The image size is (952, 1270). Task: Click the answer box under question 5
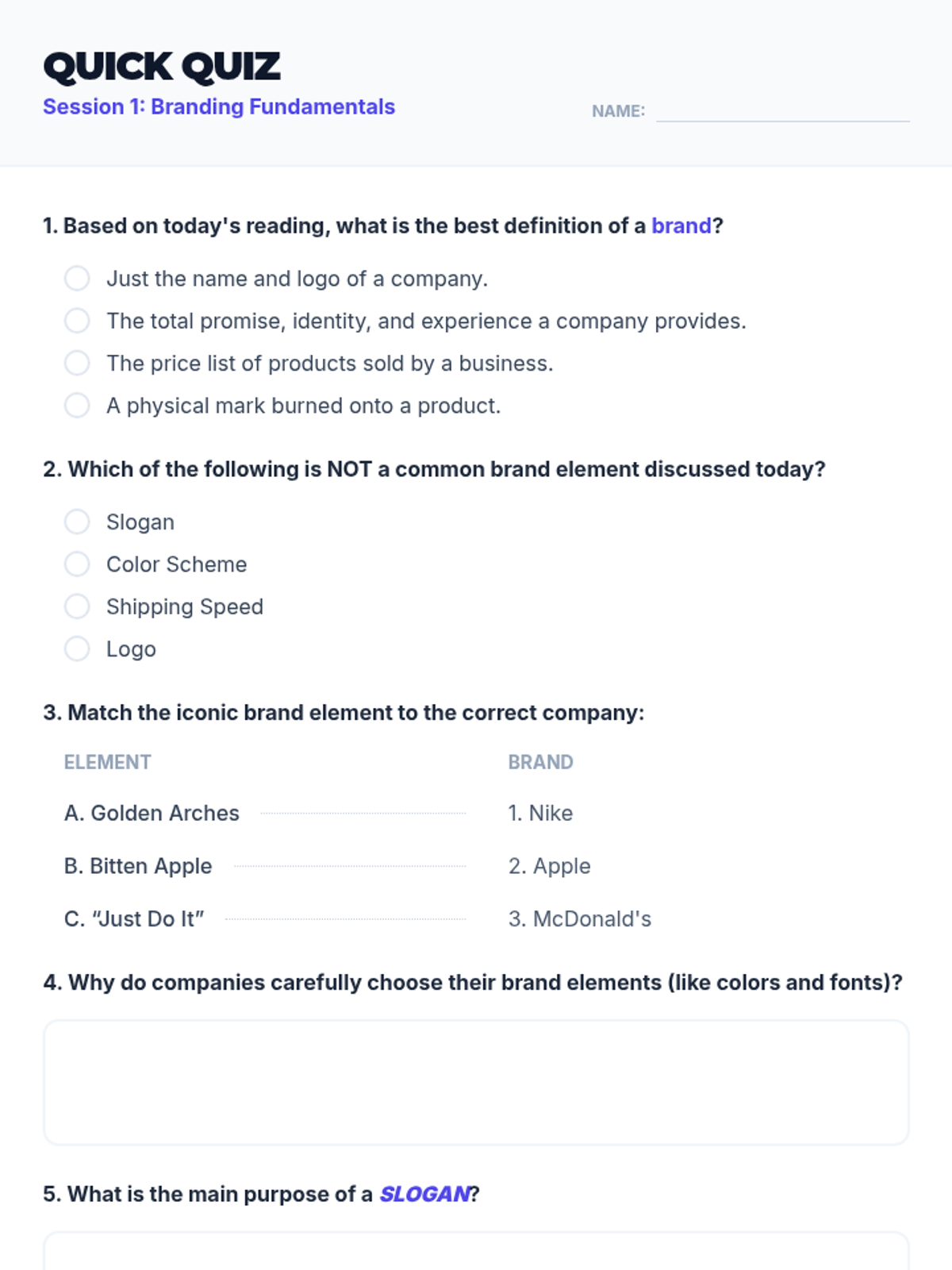click(476, 1253)
